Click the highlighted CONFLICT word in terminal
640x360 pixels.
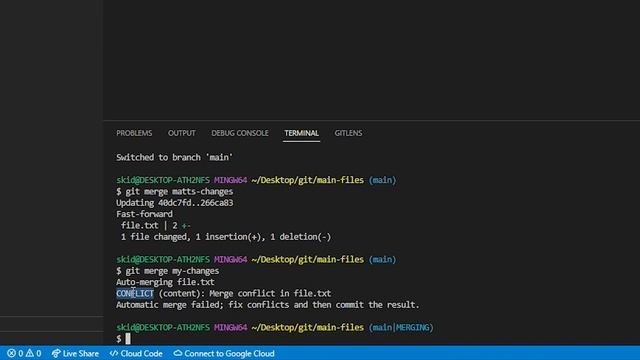tap(135, 293)
